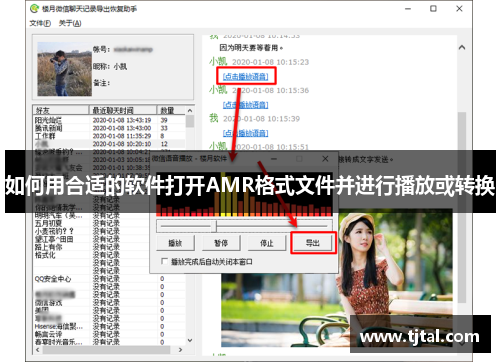Click the 播放 button in voice player
The image size is (500, 362).
(175, 243)
